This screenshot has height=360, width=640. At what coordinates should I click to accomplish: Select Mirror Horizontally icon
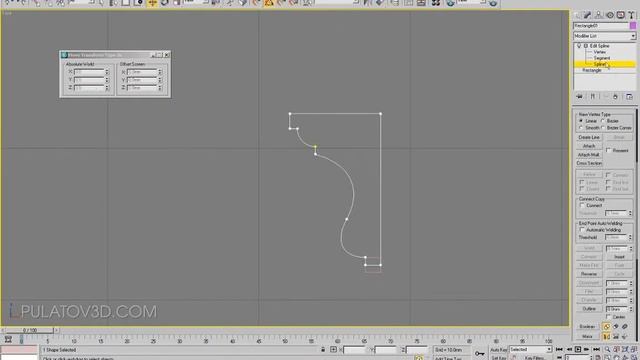coord(607,336)
